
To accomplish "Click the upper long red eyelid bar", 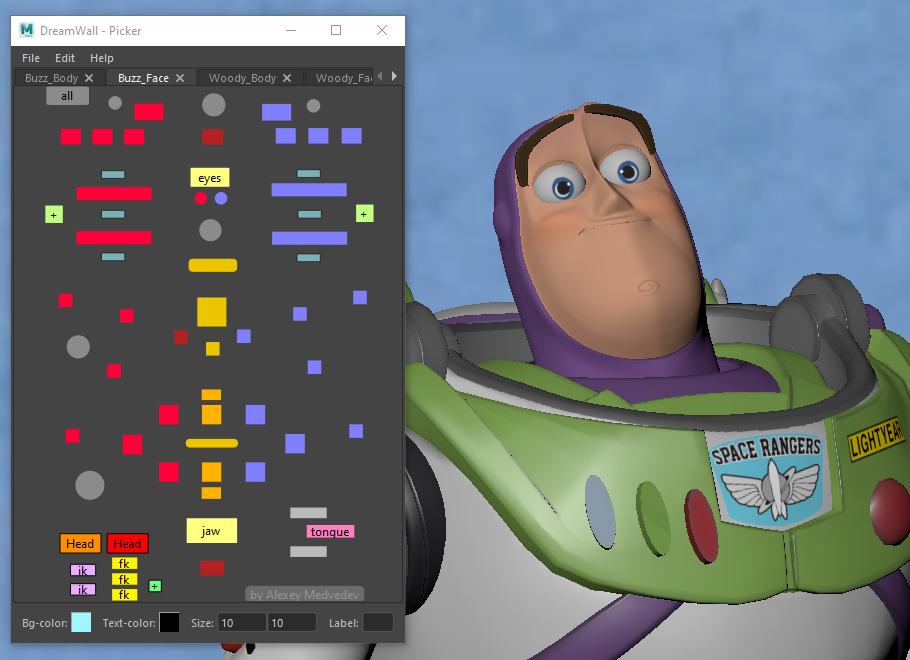I will point(114,193).
